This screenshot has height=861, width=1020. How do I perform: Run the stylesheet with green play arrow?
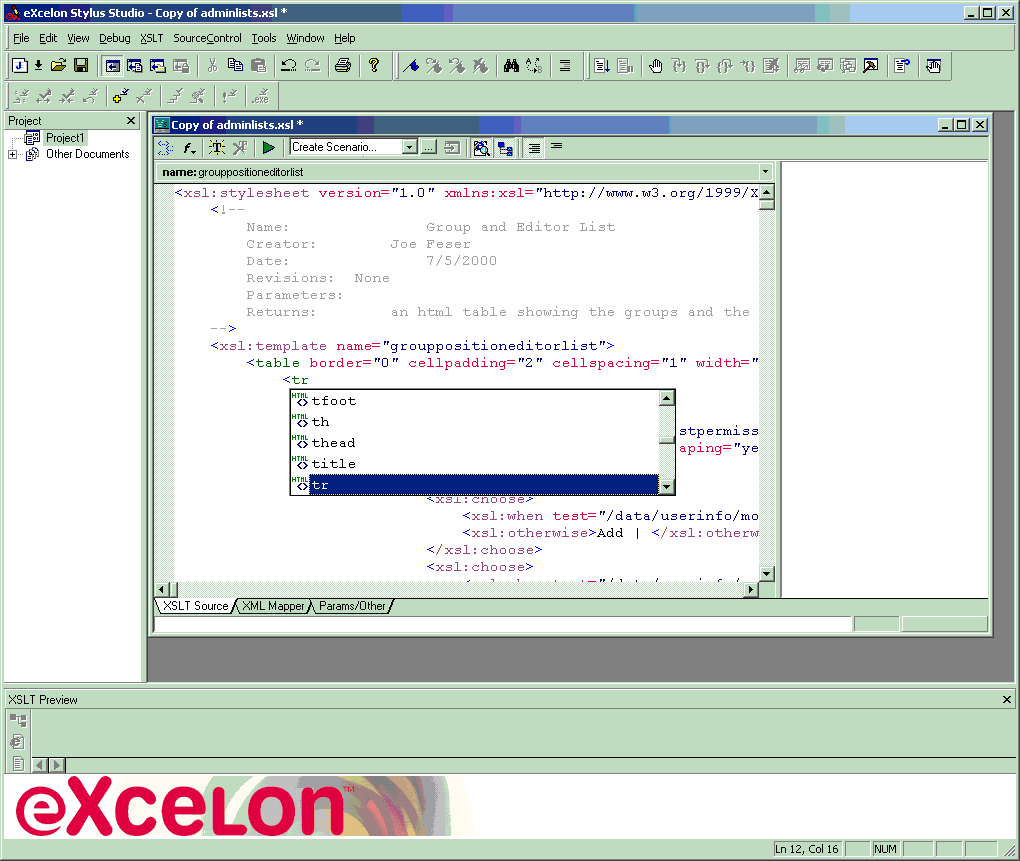coord(268,147)
